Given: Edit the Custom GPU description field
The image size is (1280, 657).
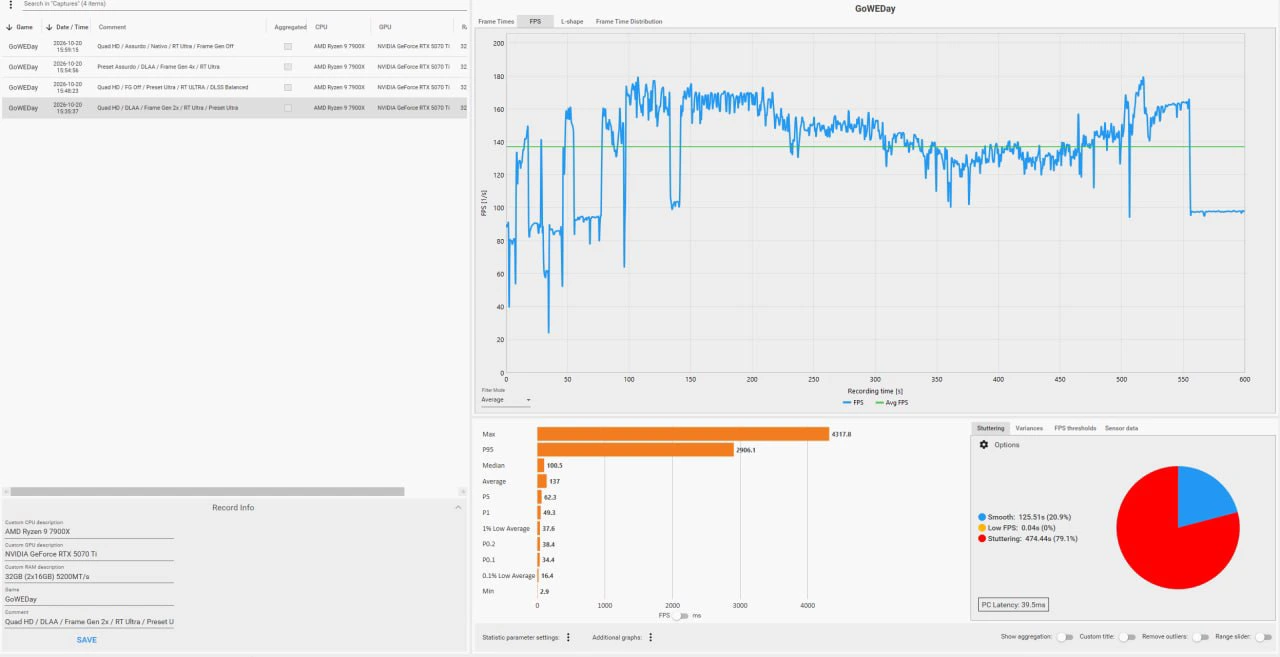Looking at the screenshot, I should 89,553.
